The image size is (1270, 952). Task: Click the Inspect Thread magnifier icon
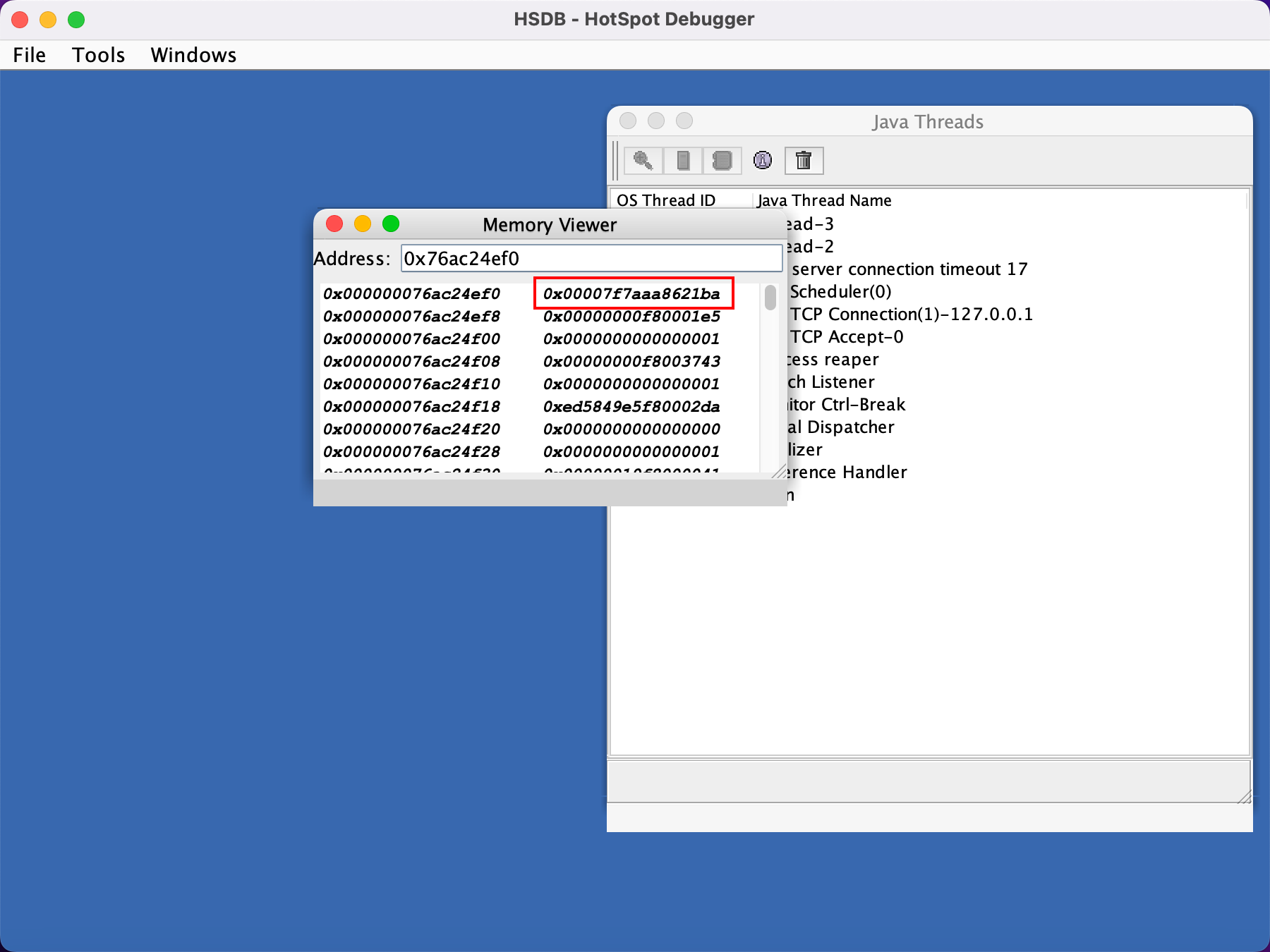[x=643, y=161]
